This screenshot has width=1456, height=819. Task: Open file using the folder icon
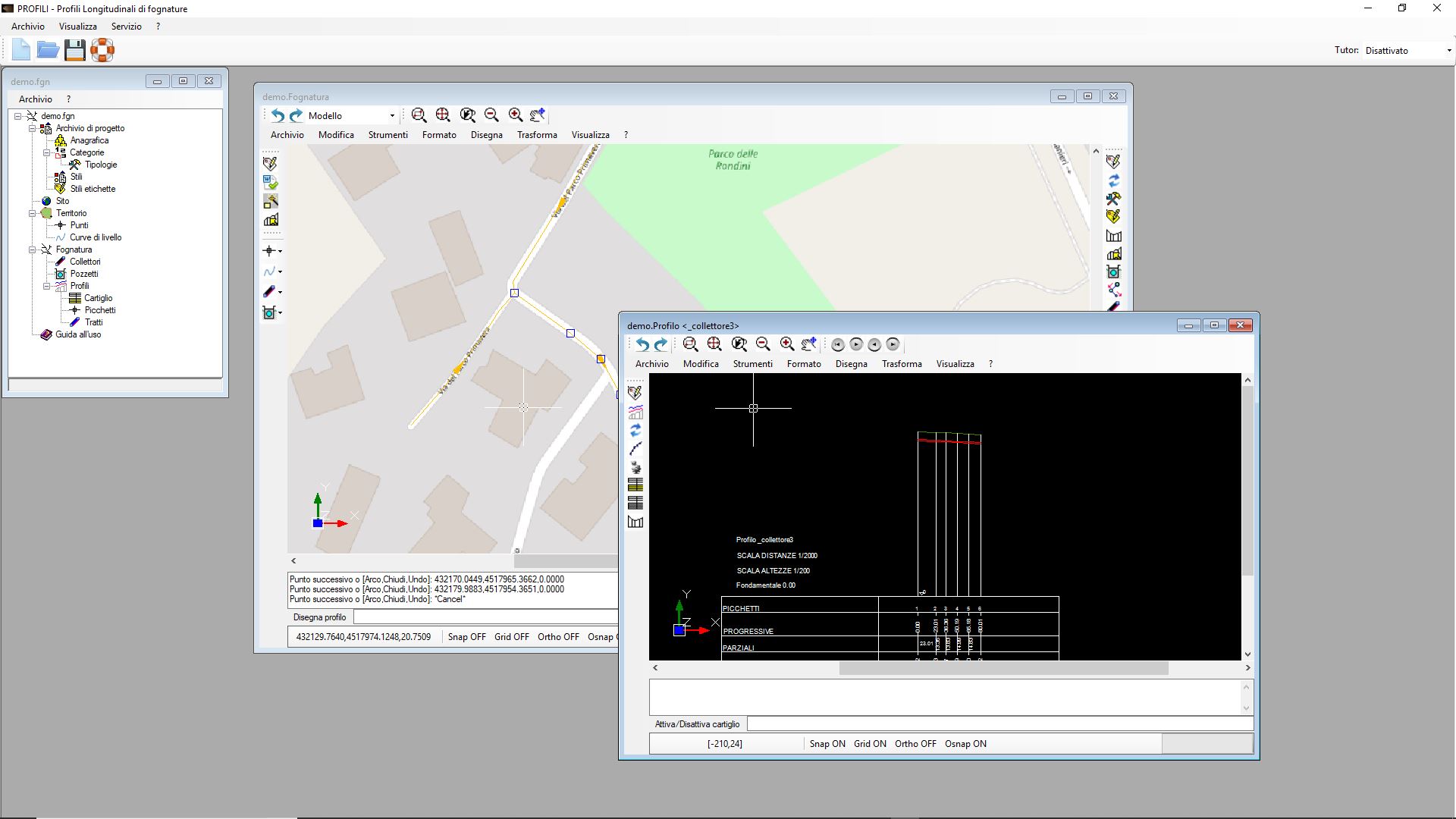coord(48,51)
